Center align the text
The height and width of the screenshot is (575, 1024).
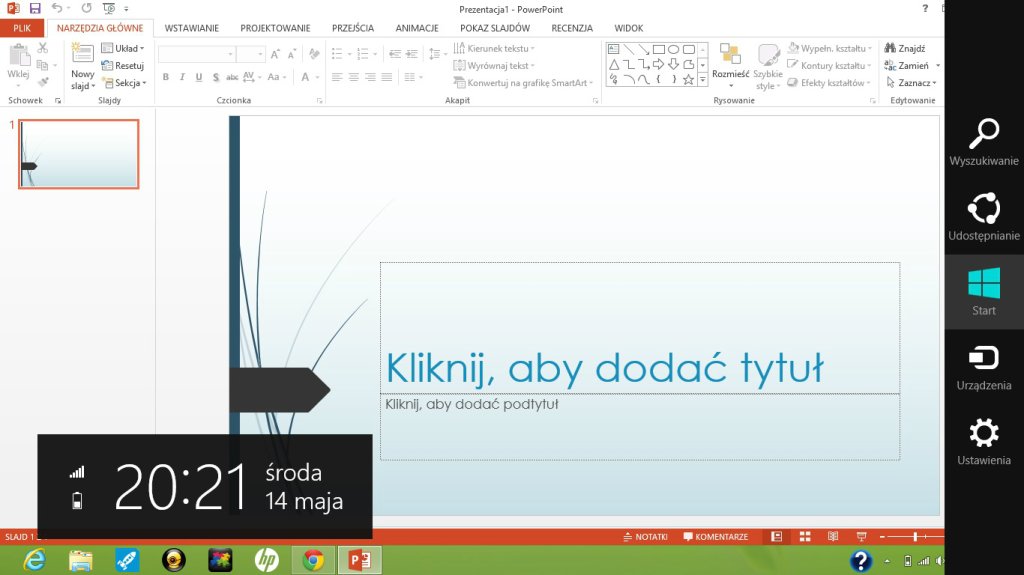tap(353, 77)
